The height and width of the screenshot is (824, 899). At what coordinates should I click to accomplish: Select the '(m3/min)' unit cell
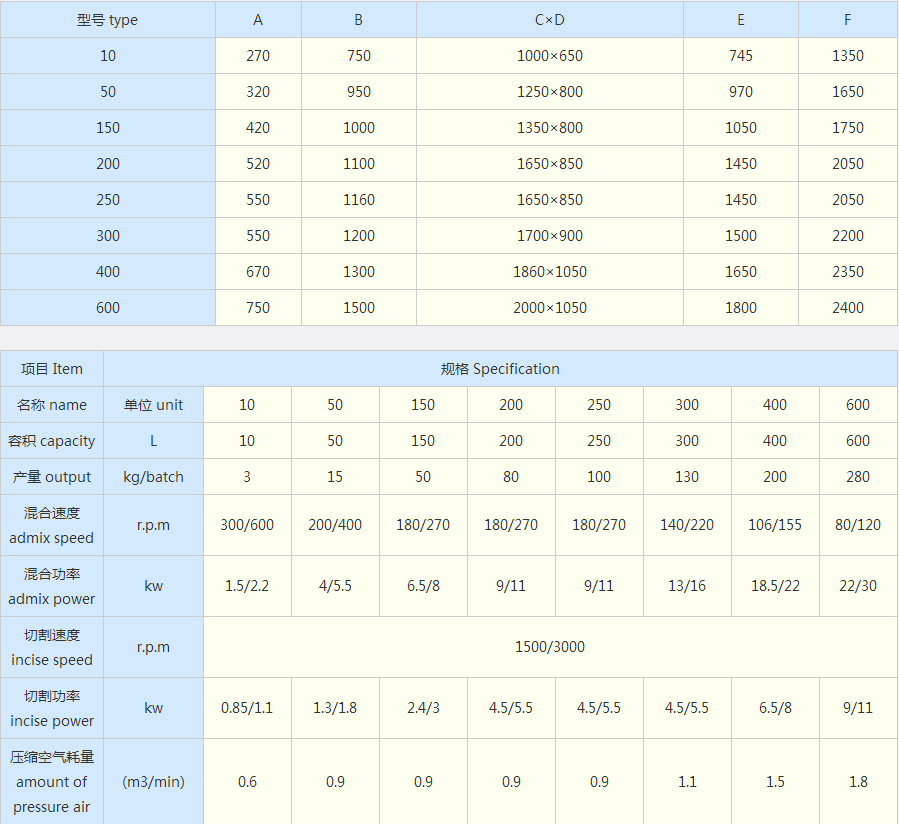pyautogui.click(x=153, y=782)
